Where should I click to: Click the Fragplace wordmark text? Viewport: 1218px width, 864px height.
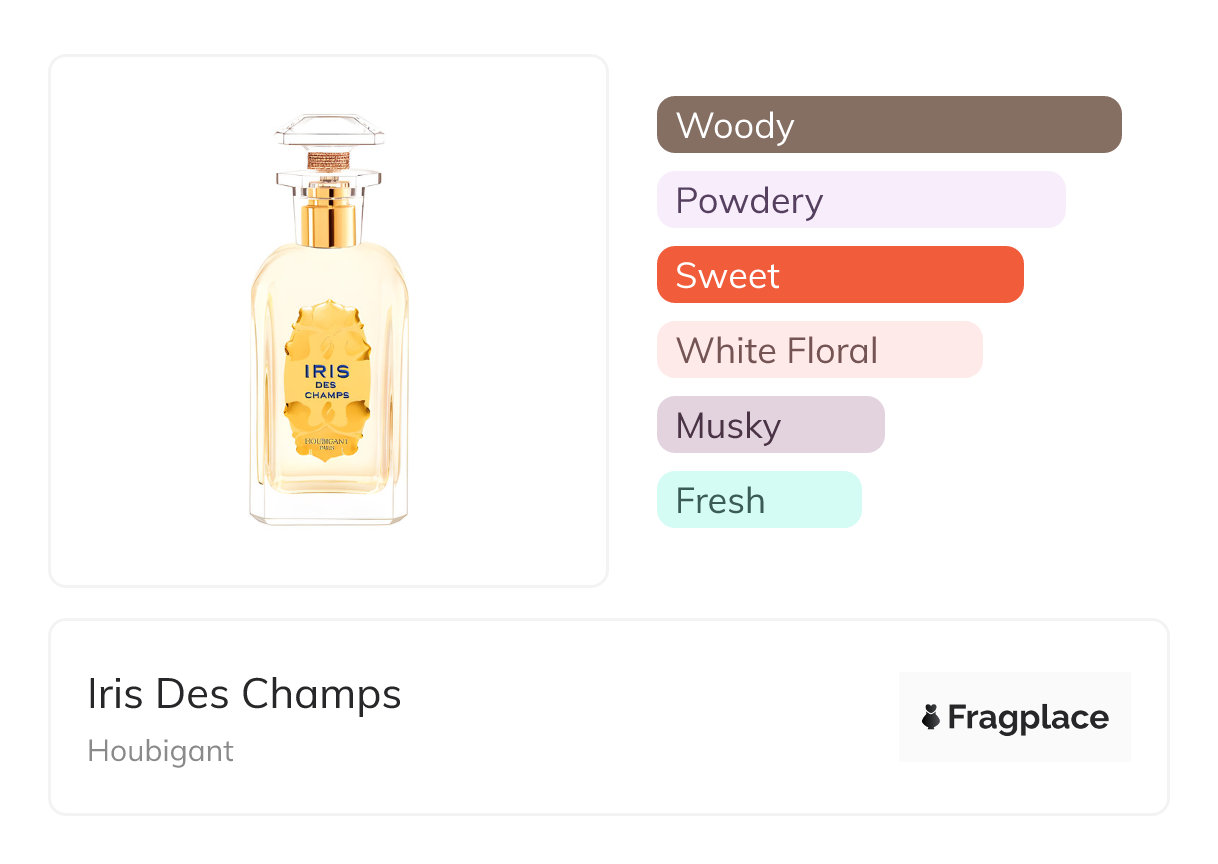pos(1028,717)
